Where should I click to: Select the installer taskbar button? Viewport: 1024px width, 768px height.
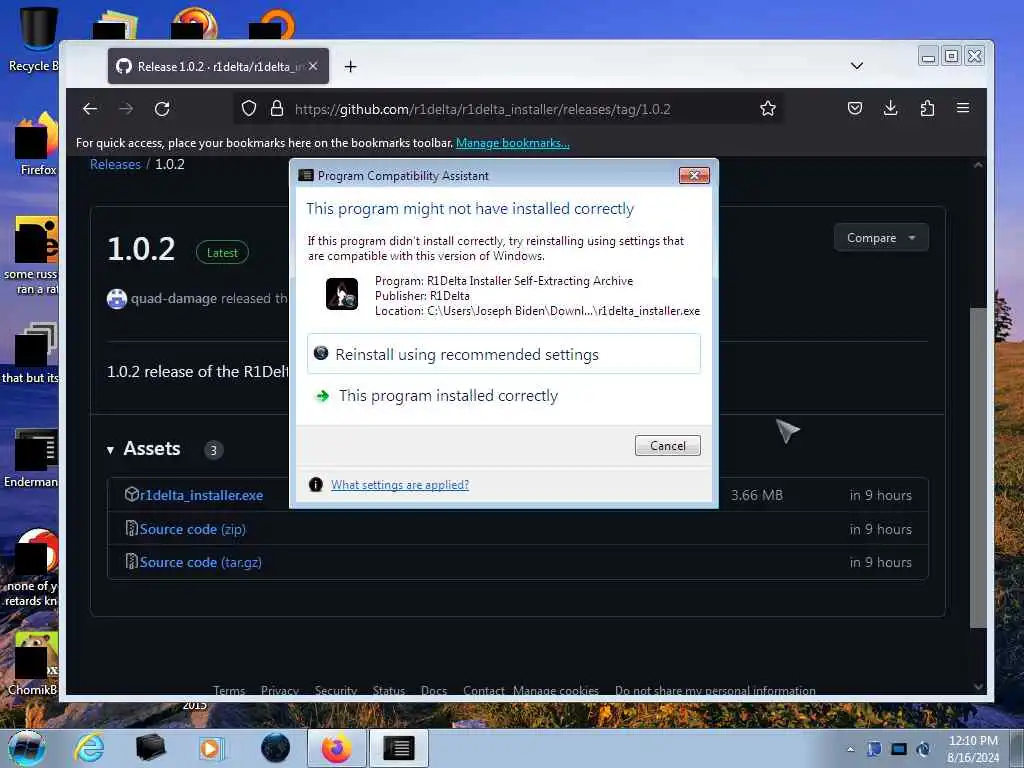point(399,748)
